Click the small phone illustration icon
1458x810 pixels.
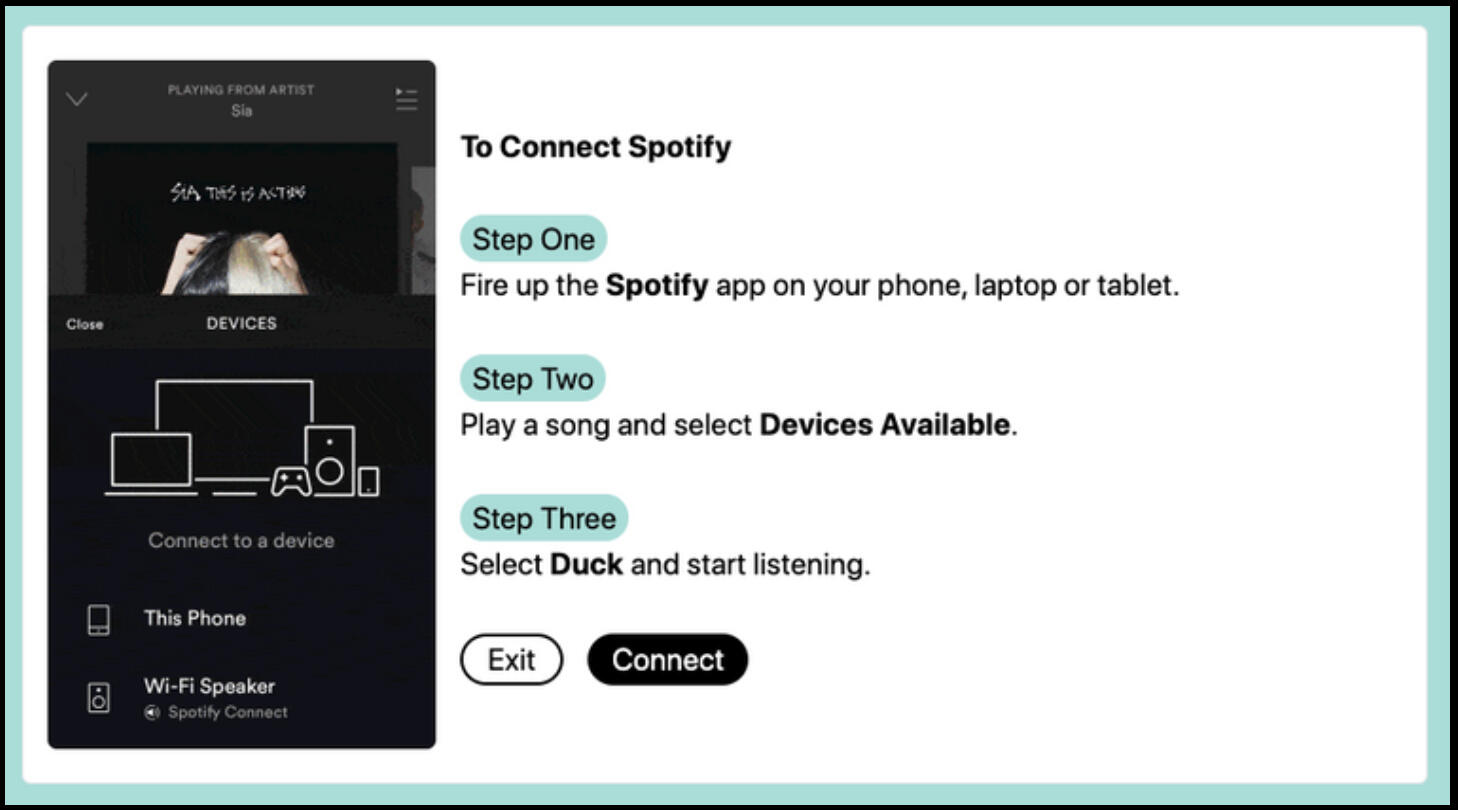pos(369,481)
